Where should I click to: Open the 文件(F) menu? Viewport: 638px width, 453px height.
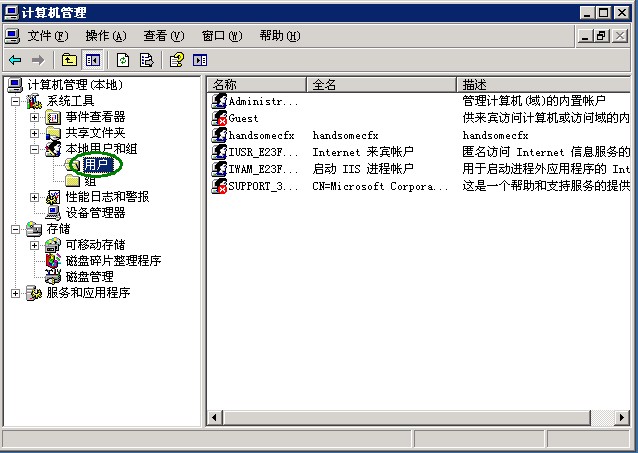48,36
